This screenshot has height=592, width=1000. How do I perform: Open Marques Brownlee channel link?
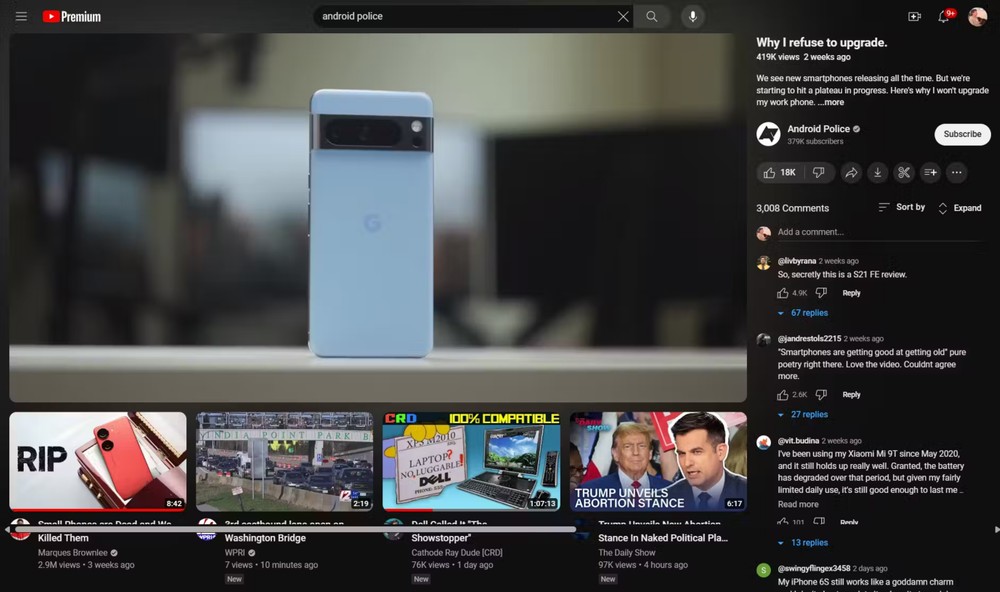[73, 553]
